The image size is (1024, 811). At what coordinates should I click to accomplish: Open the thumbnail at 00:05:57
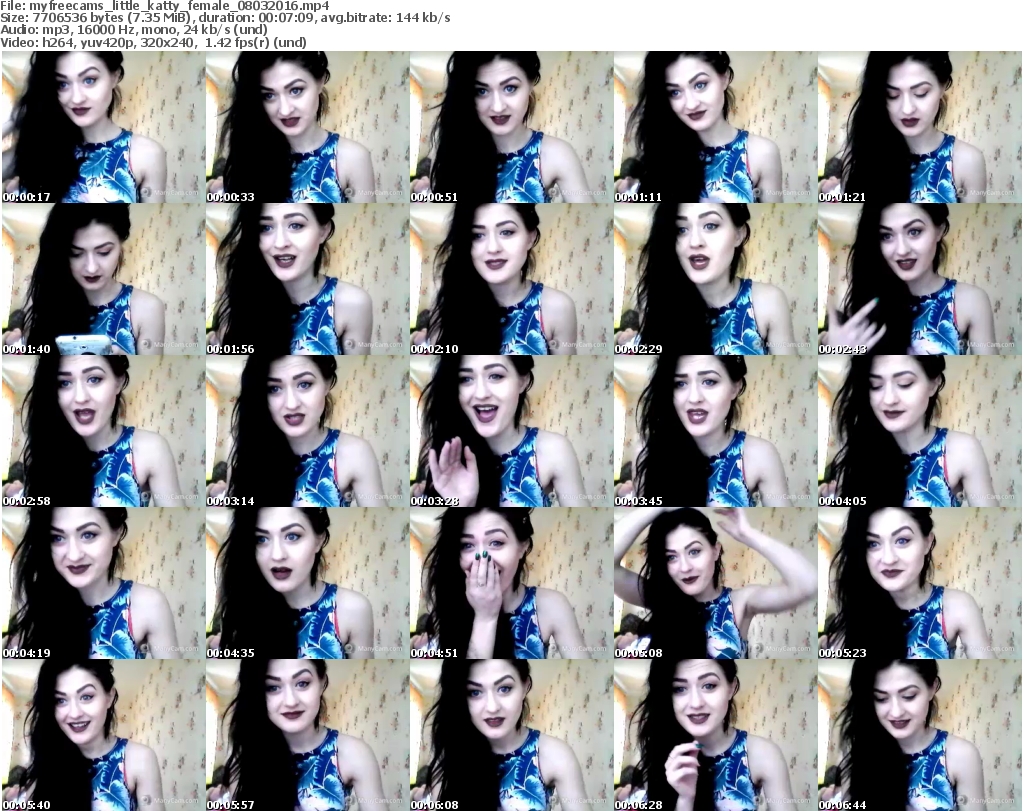point(307,735)
